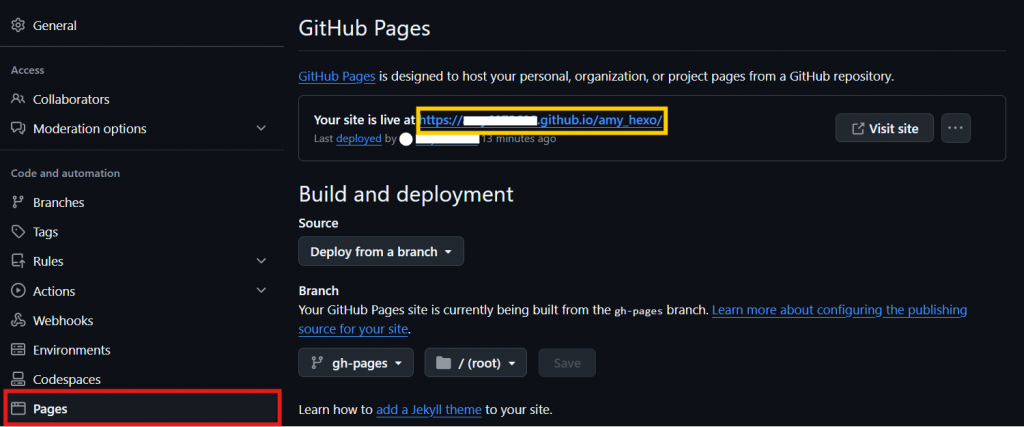Screen dimensions: 1024x427
Task: Click the Visit site button
Action: coord(884,128)
